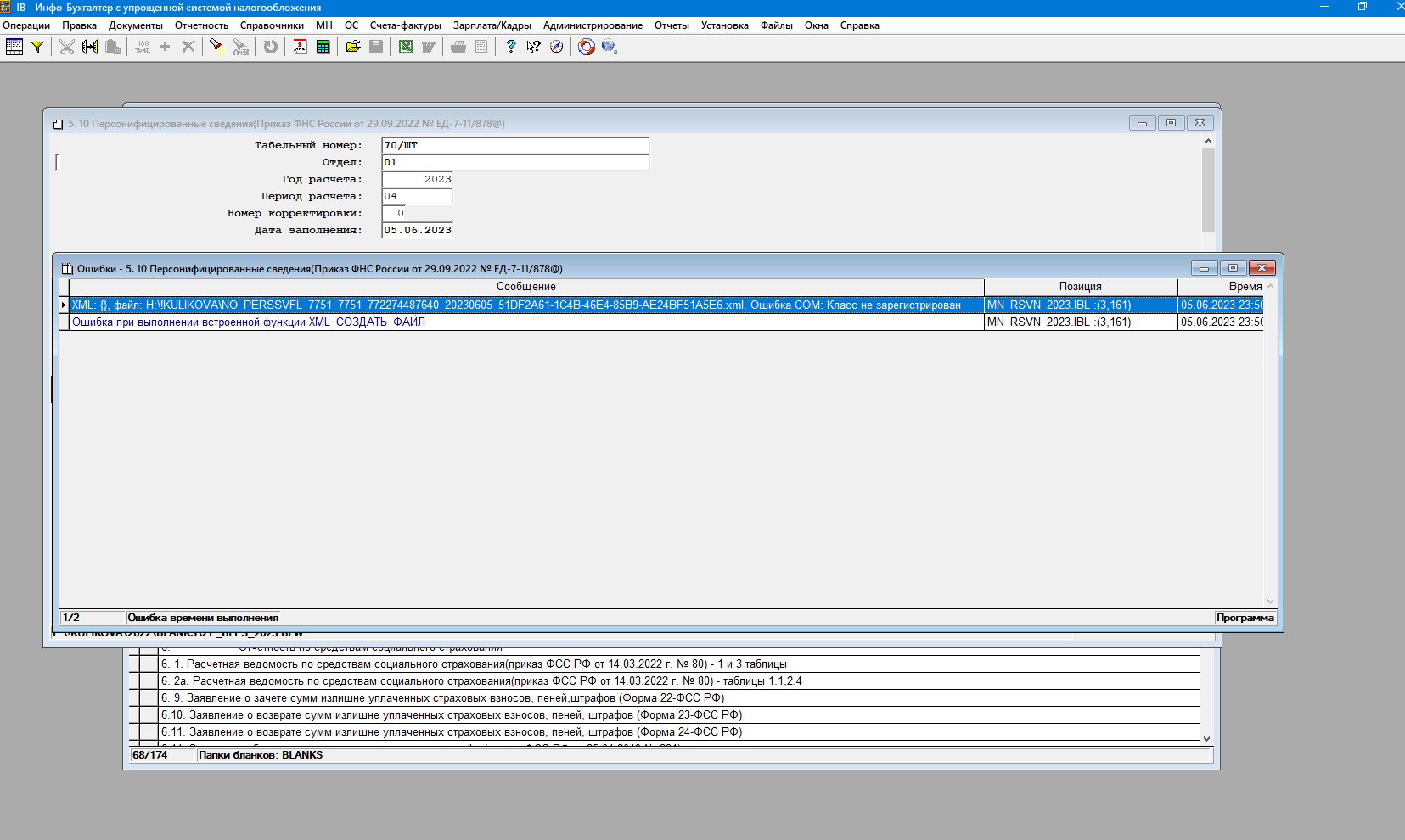Export to Excel using toolbar icon

[x=406, y=48]
